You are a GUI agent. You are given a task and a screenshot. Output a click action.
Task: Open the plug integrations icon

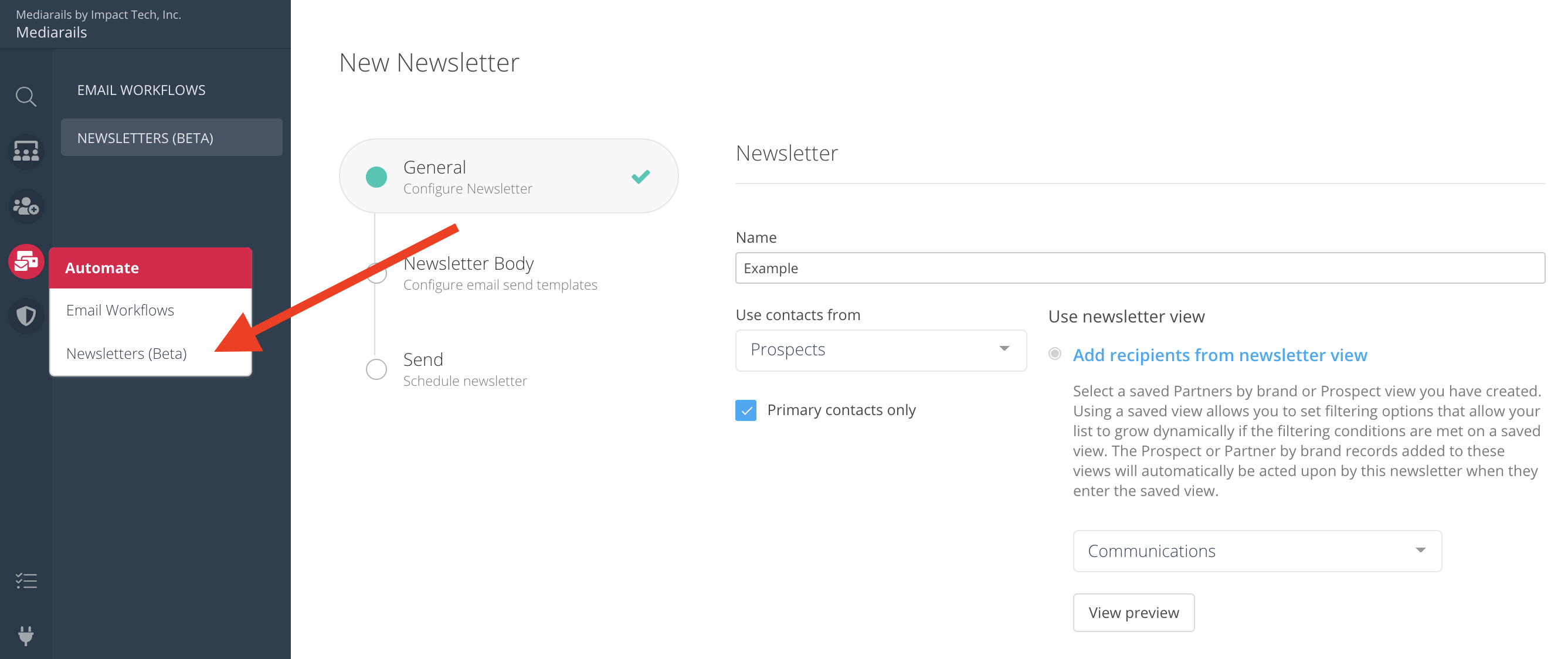tap(26, 636)
